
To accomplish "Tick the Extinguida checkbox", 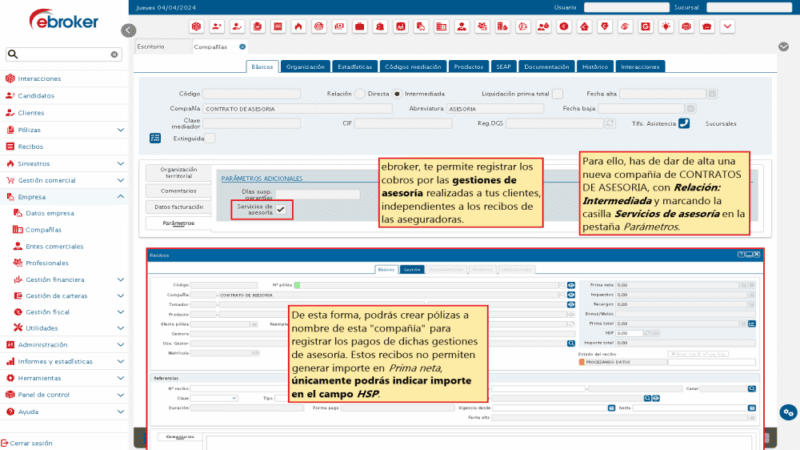I will point(208,138).
